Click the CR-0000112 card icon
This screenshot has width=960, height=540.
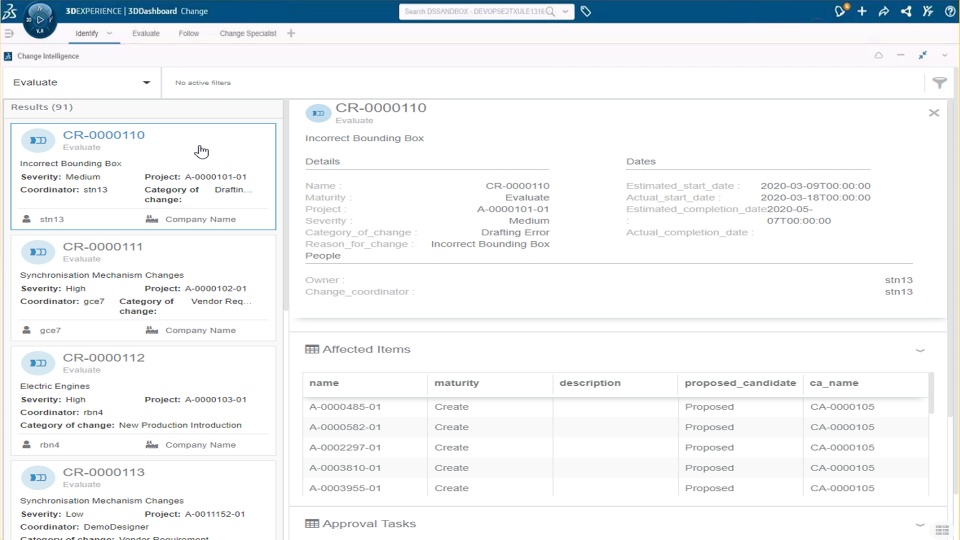(x=38, y=363)
